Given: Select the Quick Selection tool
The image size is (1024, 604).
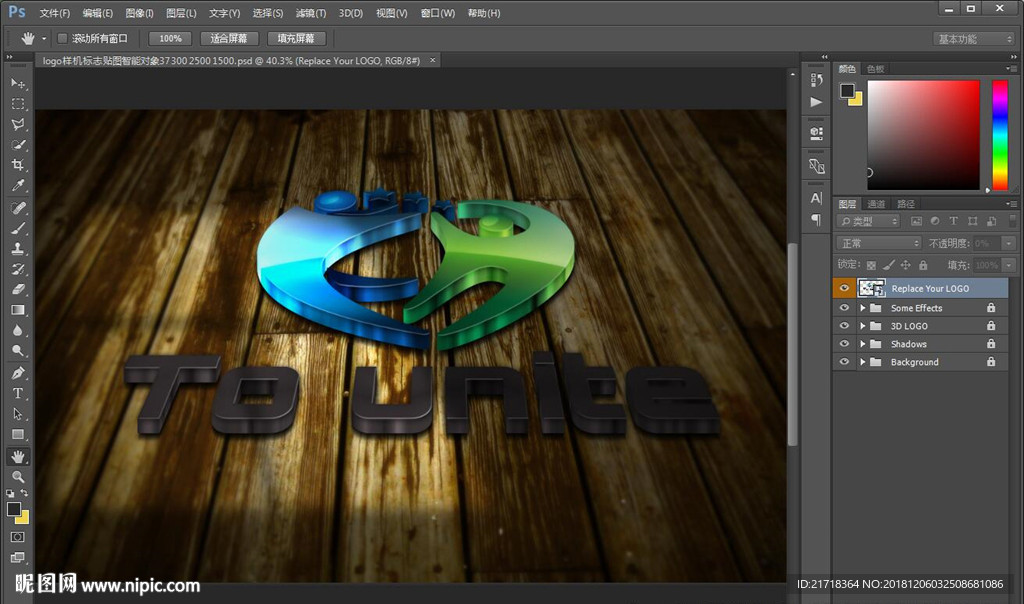Looking at the screenshot, I should point(18,144).
